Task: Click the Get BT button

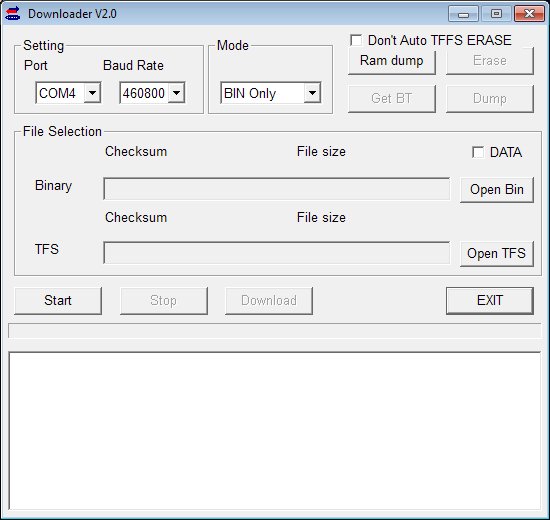Action: pos(392,99)
